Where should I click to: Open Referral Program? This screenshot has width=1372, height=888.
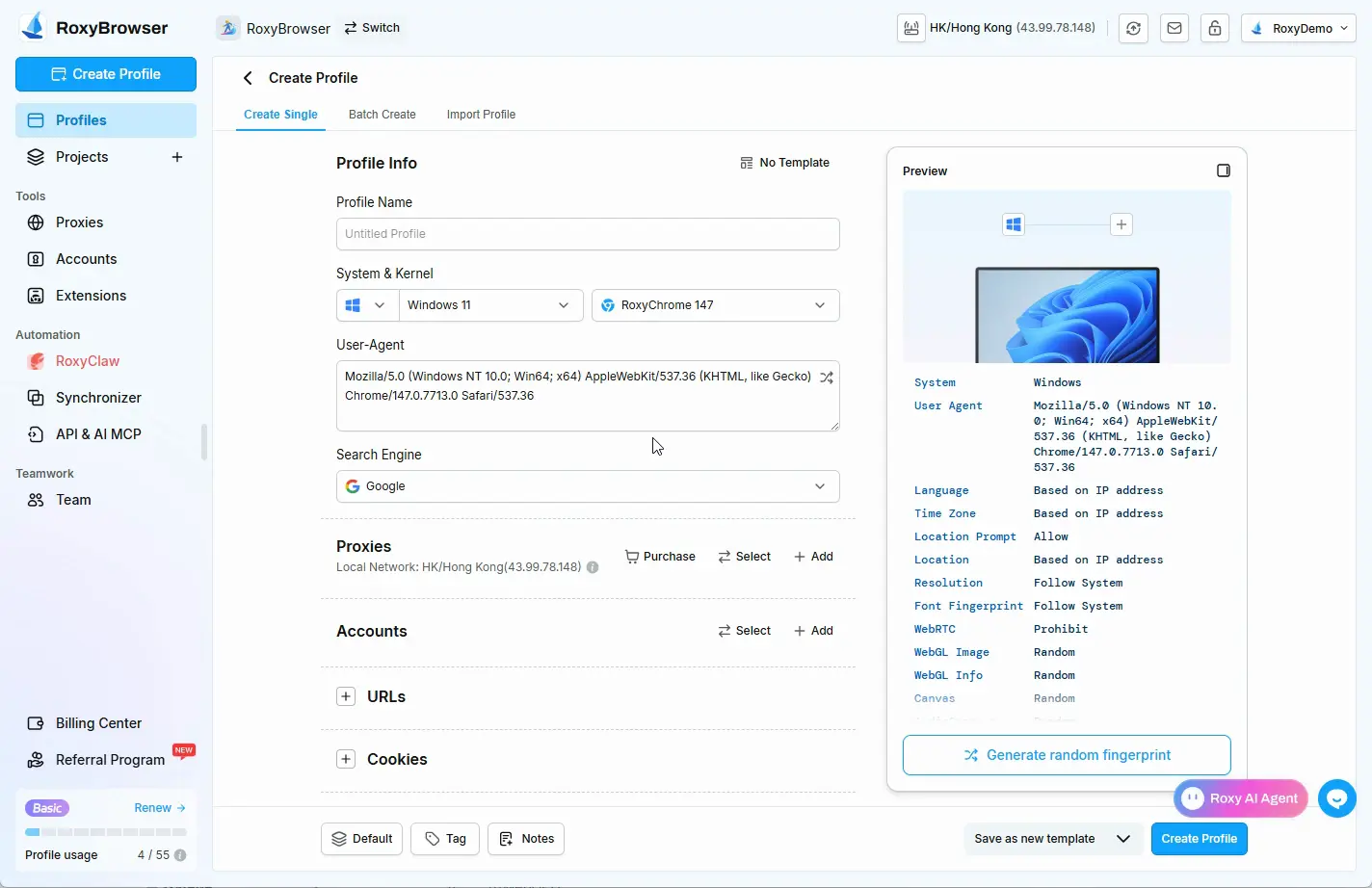[x=106, y=760]
